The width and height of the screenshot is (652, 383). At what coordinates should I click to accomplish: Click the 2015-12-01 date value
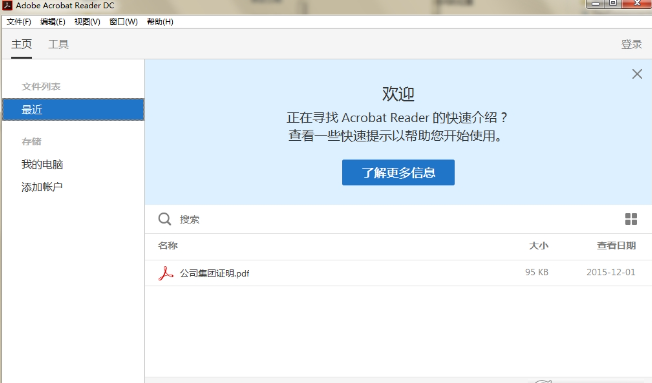click(611, 272)
